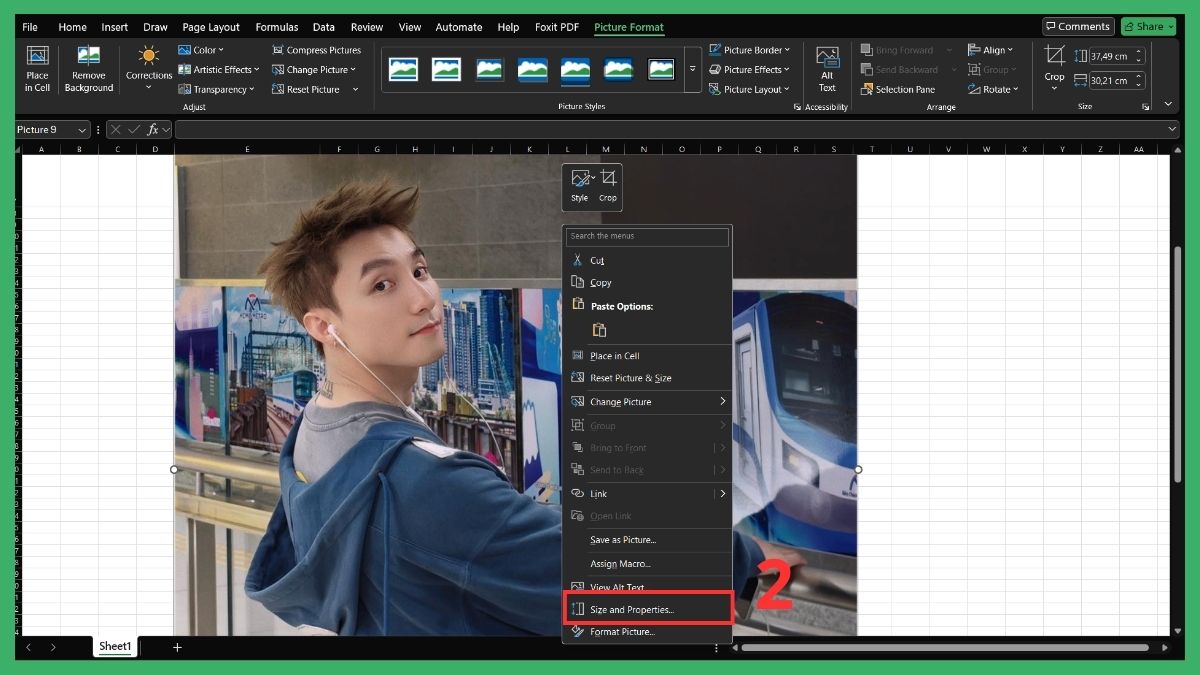The image size is (1200, 675).
Task: Click the Remove Background tool
Action: click(x=88, y=70)
